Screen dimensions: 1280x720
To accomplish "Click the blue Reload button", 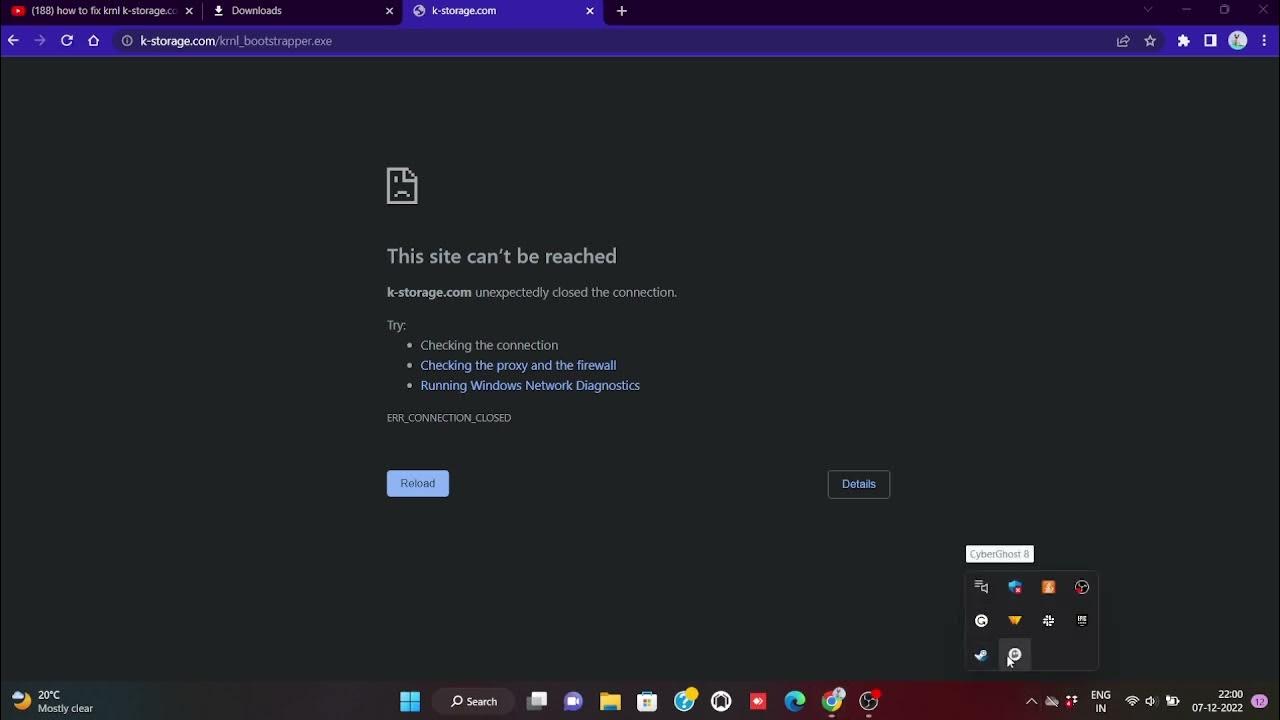I will tap(418, 483).
